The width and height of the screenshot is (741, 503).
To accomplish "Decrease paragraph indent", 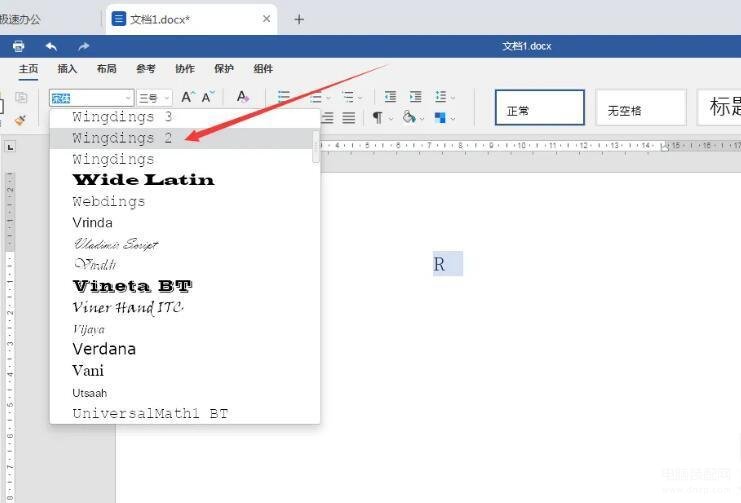I will [390, 97].
